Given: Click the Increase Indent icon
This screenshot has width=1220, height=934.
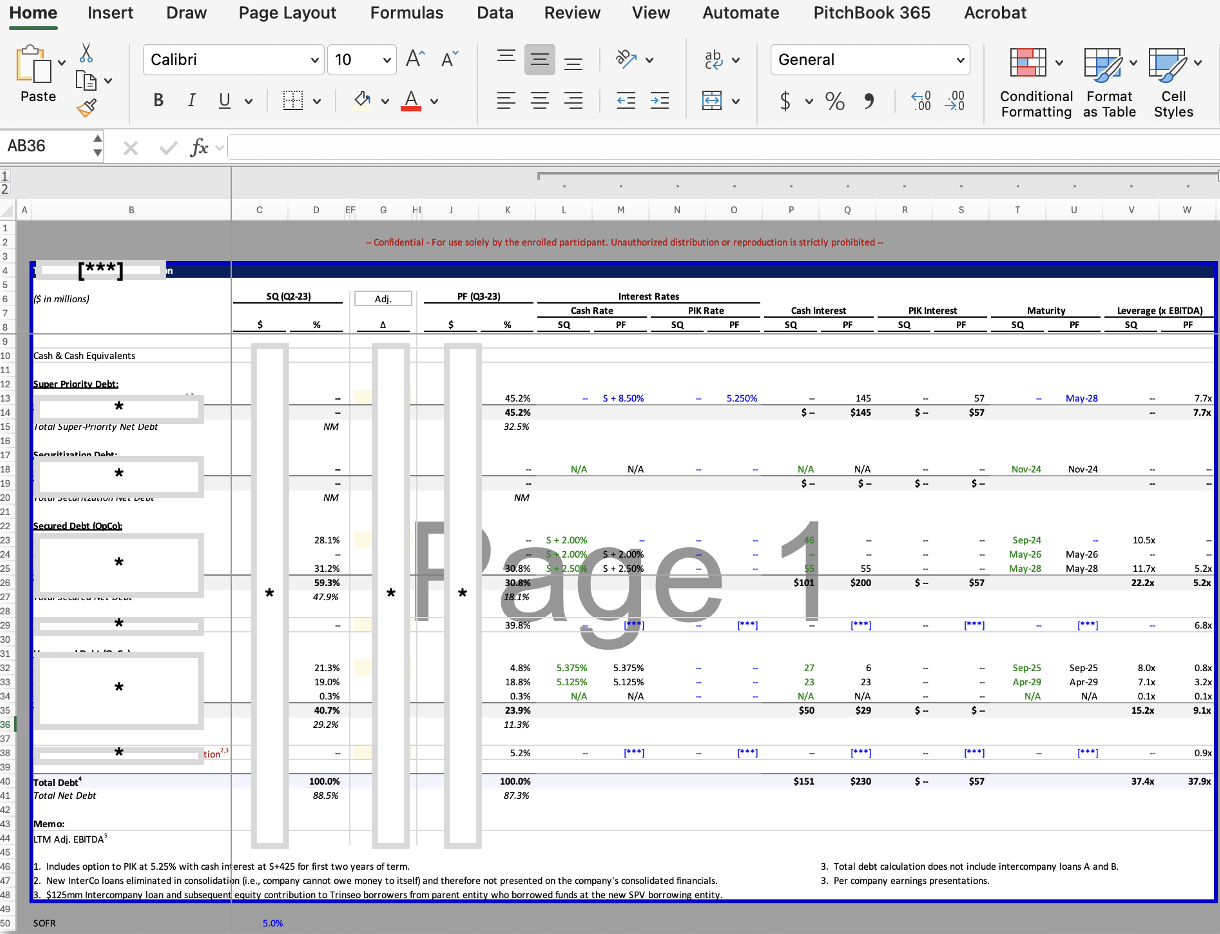Looking at the screenshot, I should tap(659, 100).
